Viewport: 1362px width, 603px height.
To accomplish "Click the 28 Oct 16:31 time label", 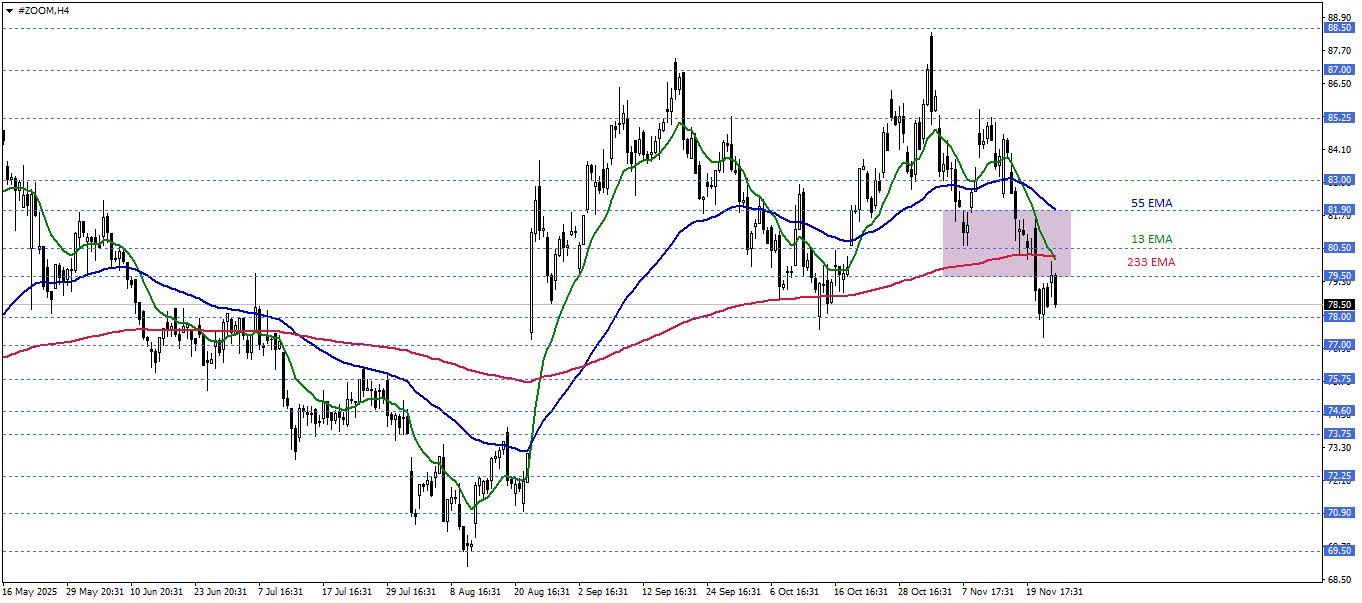I will coord(925,592).
